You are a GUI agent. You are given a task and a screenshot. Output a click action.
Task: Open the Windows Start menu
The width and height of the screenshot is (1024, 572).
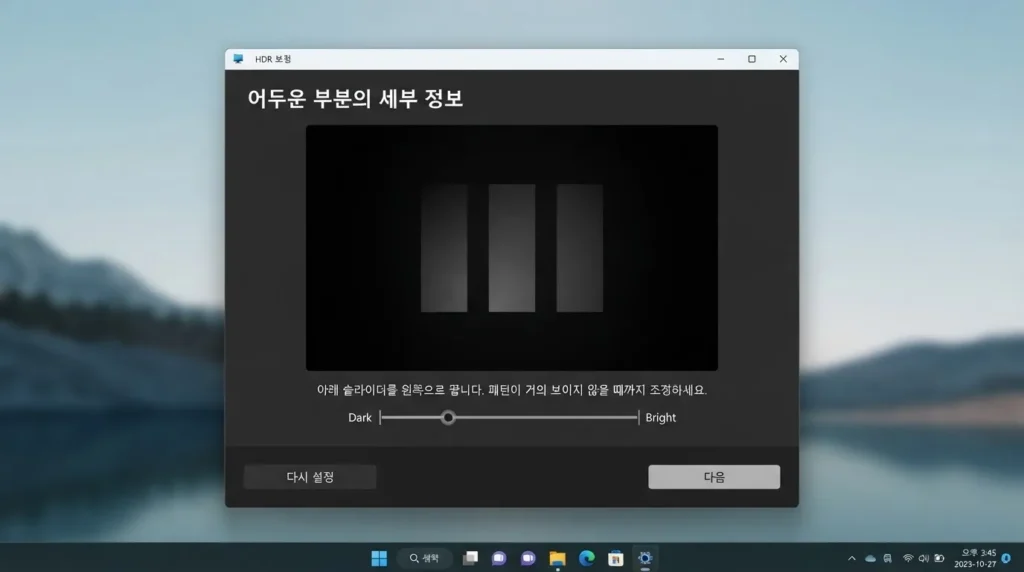tap(379, 558)
